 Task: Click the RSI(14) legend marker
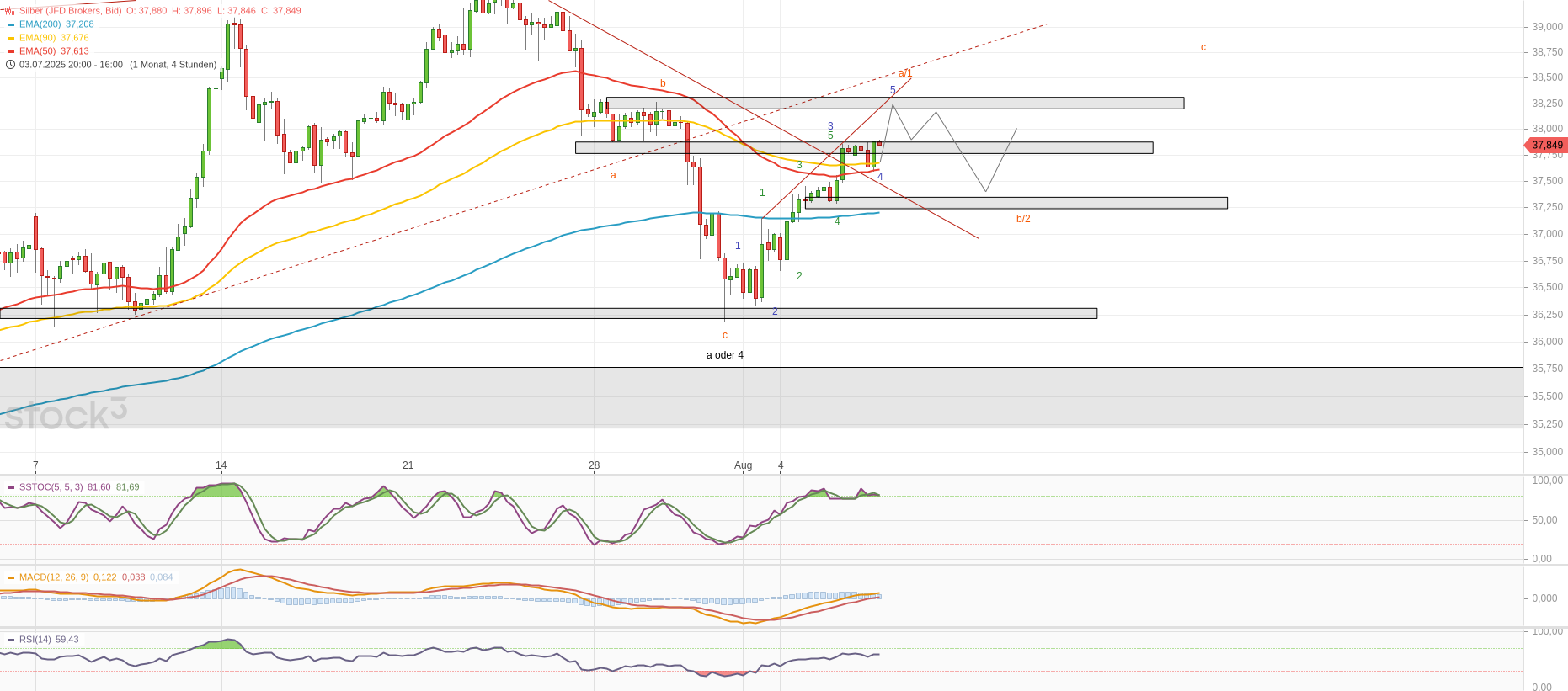click(11, 640)
